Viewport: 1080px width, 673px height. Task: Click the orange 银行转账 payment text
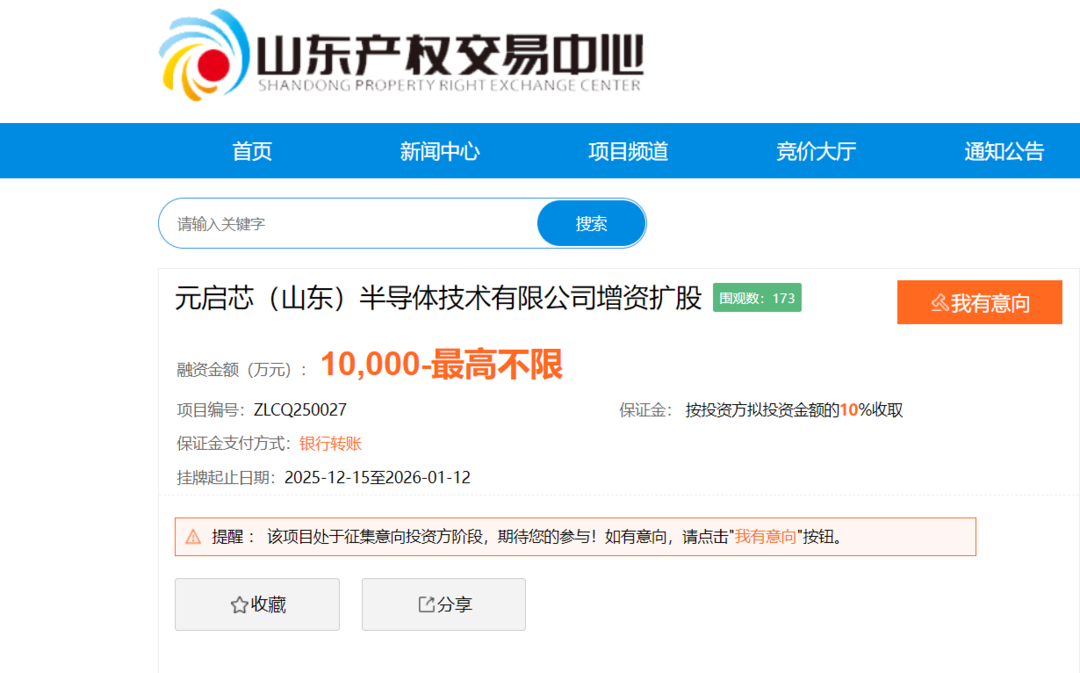click(x=330, y=444)
